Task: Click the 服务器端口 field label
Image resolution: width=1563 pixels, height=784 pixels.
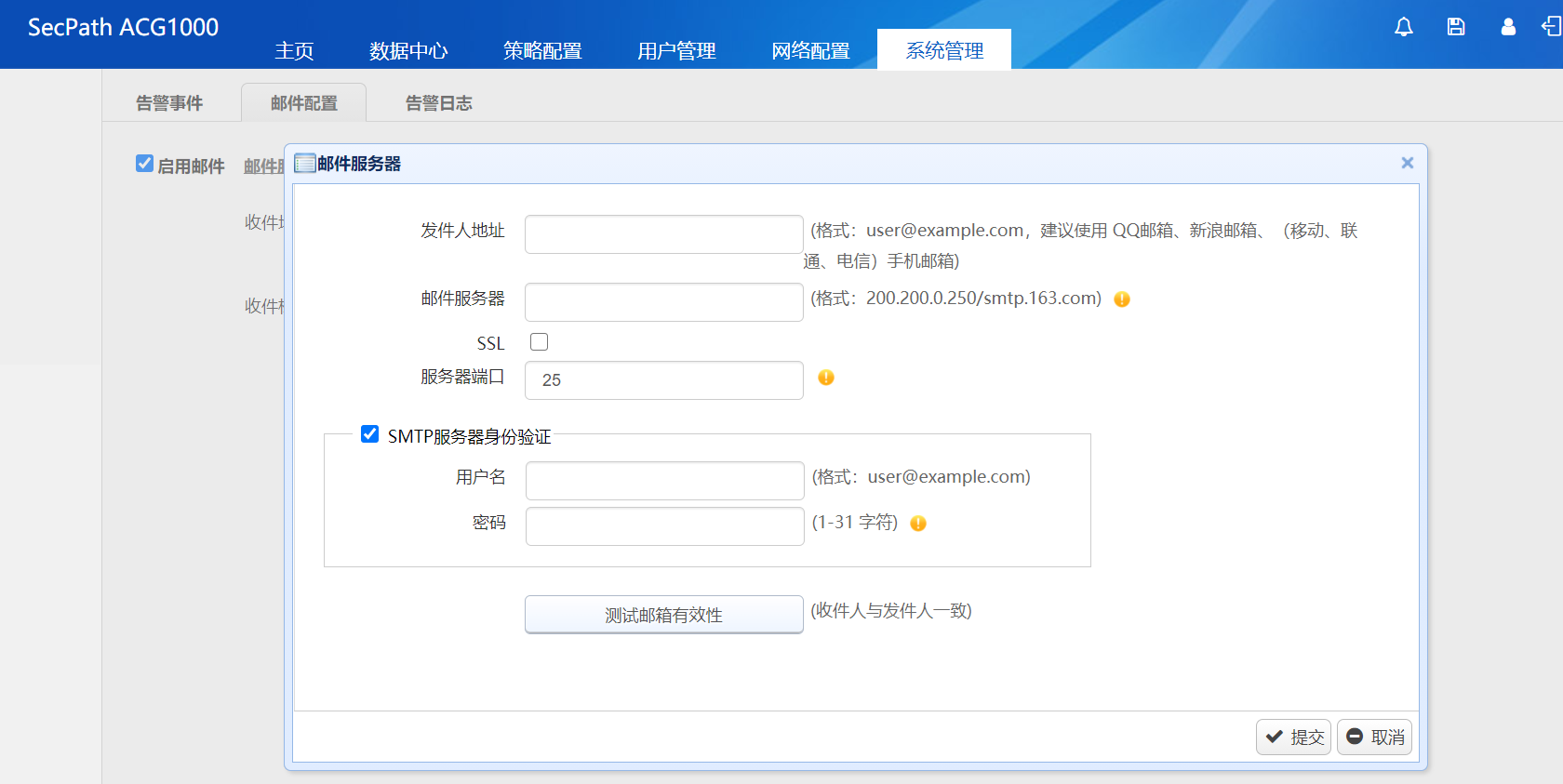Action: (462, 377)
